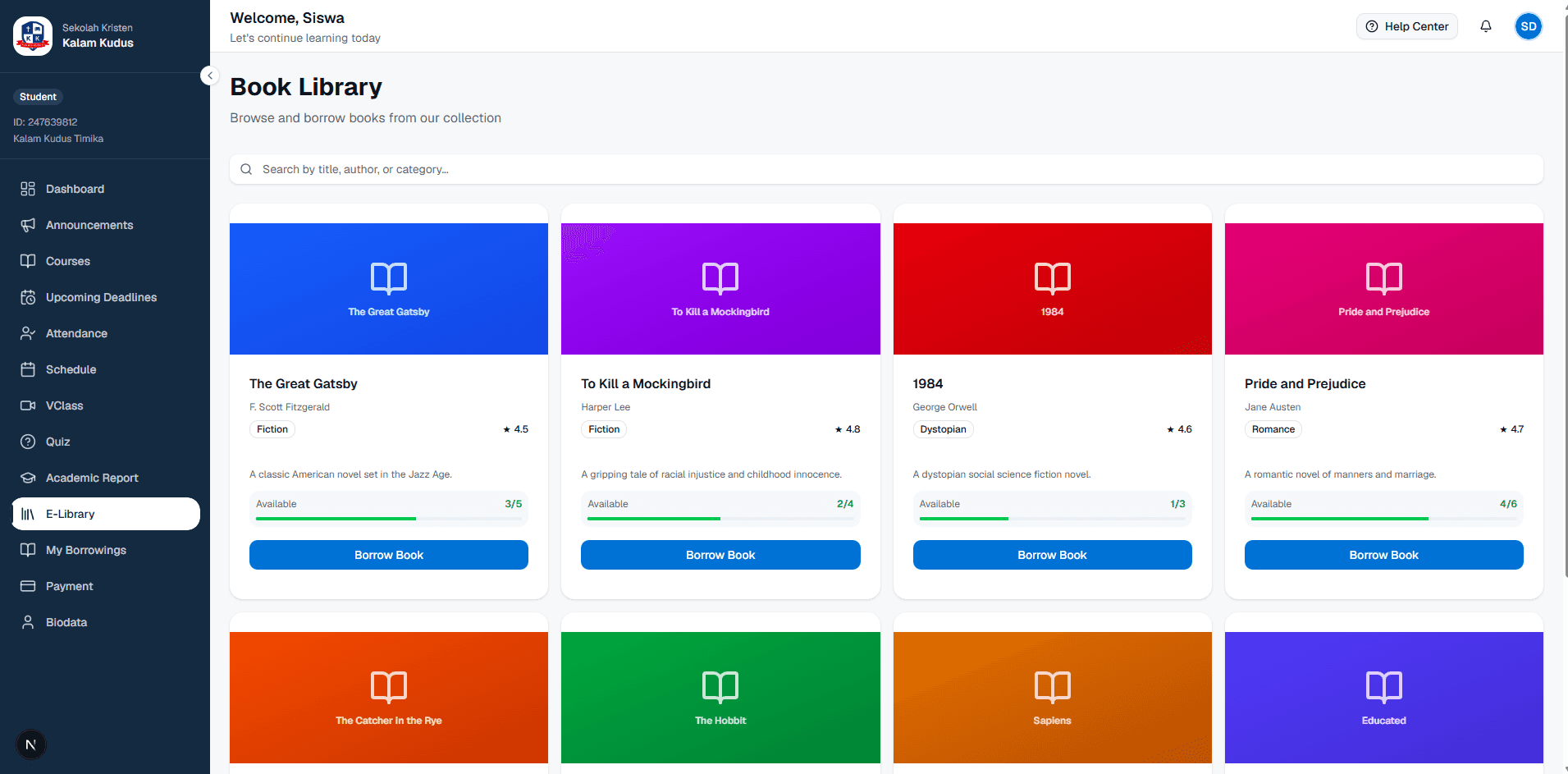
Task: Click Fiction tag on To Kill a Mockingbird
Action: tap(604, 429)
